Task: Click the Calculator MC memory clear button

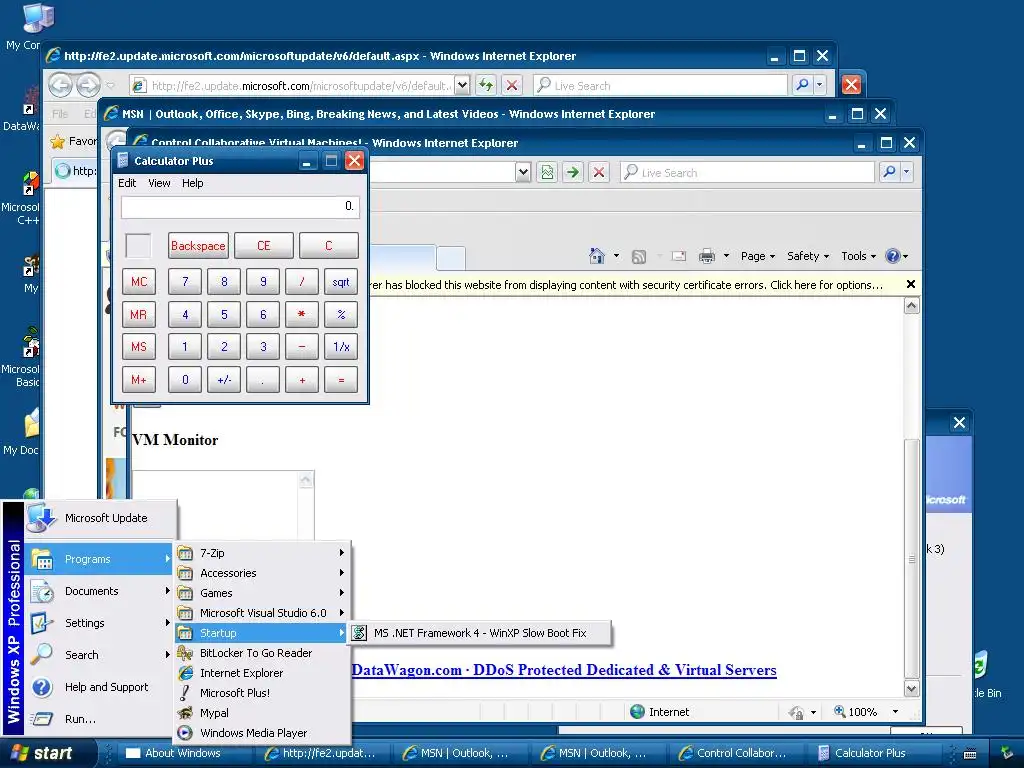Action: [139, 282]
